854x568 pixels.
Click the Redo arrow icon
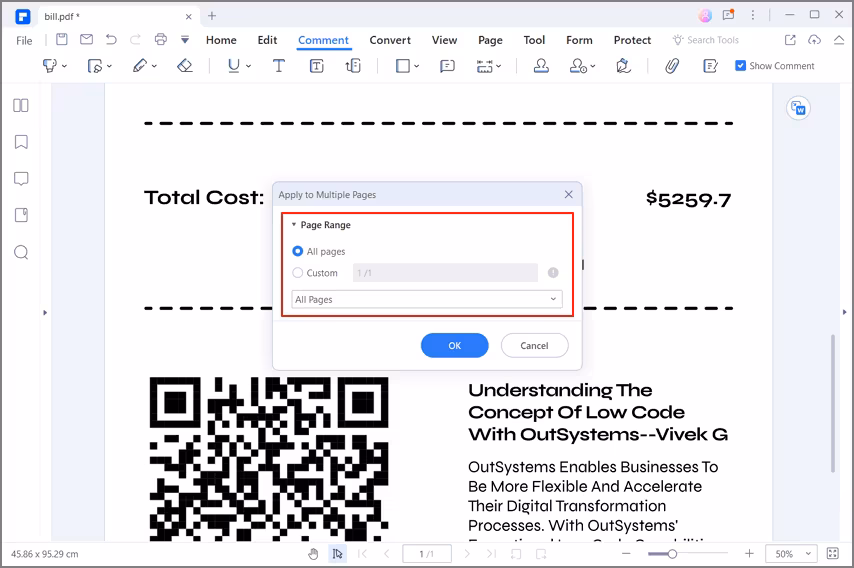pyautogui.click(x=135, y=39)
